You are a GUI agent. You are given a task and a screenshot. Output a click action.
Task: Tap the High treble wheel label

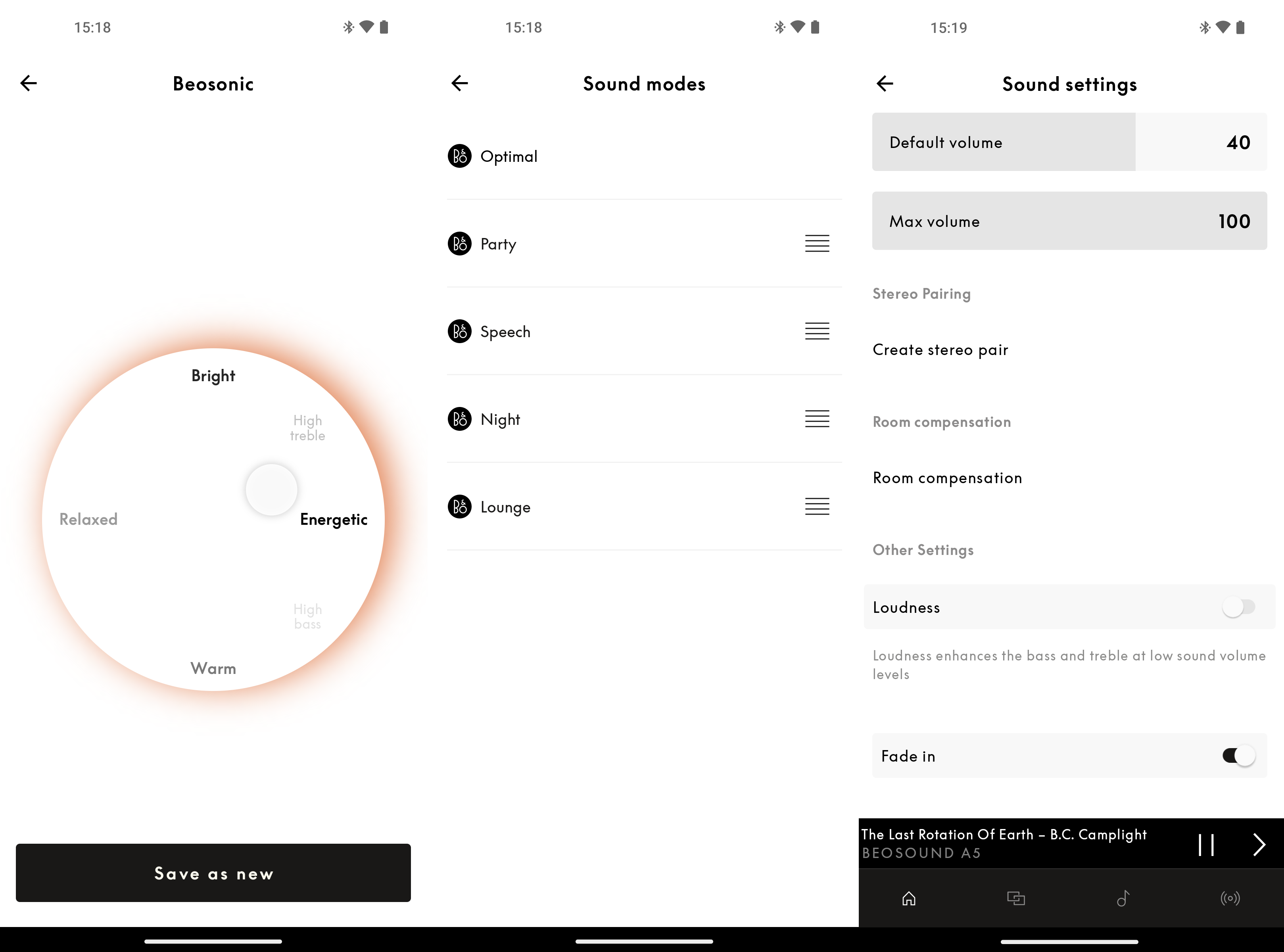point(307,428)
